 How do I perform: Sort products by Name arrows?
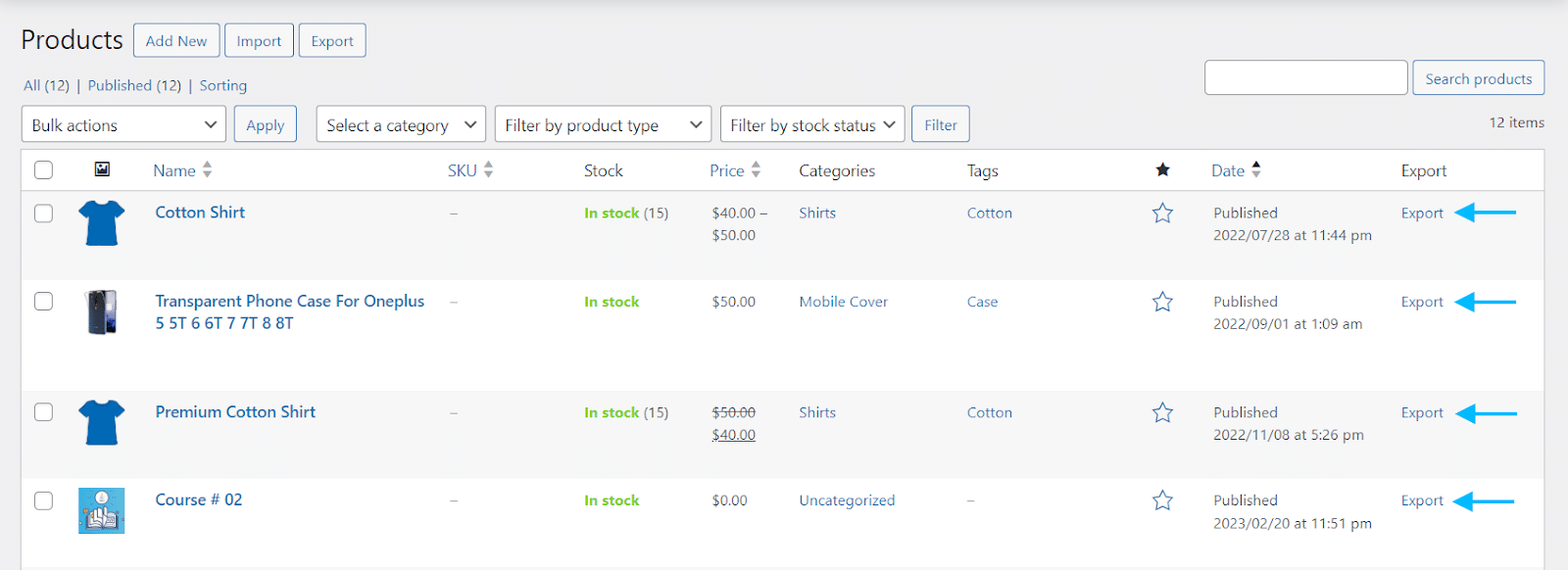click(207, 170)
